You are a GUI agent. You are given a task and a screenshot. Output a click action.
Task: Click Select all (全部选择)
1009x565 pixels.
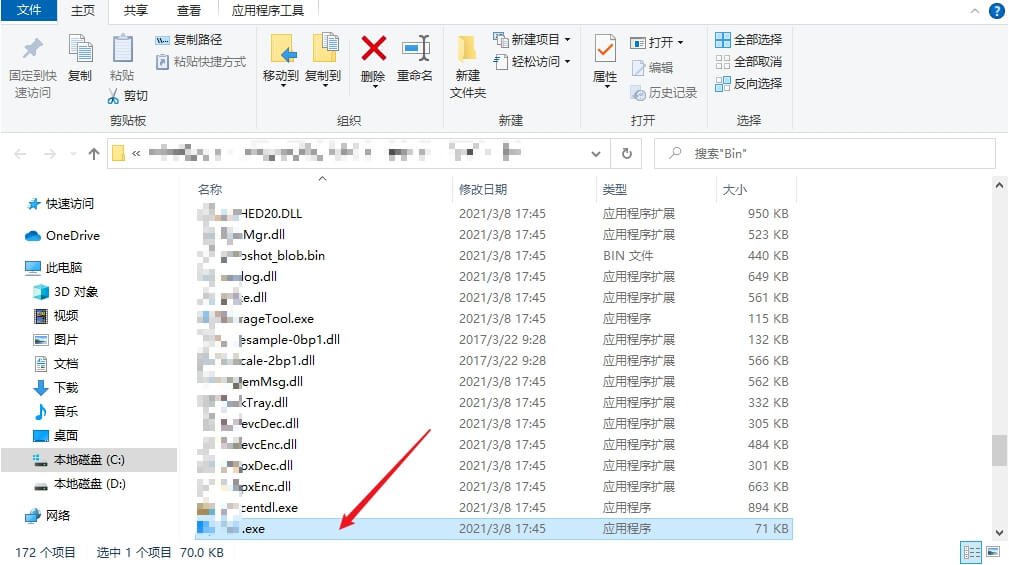tap(748, 40)
